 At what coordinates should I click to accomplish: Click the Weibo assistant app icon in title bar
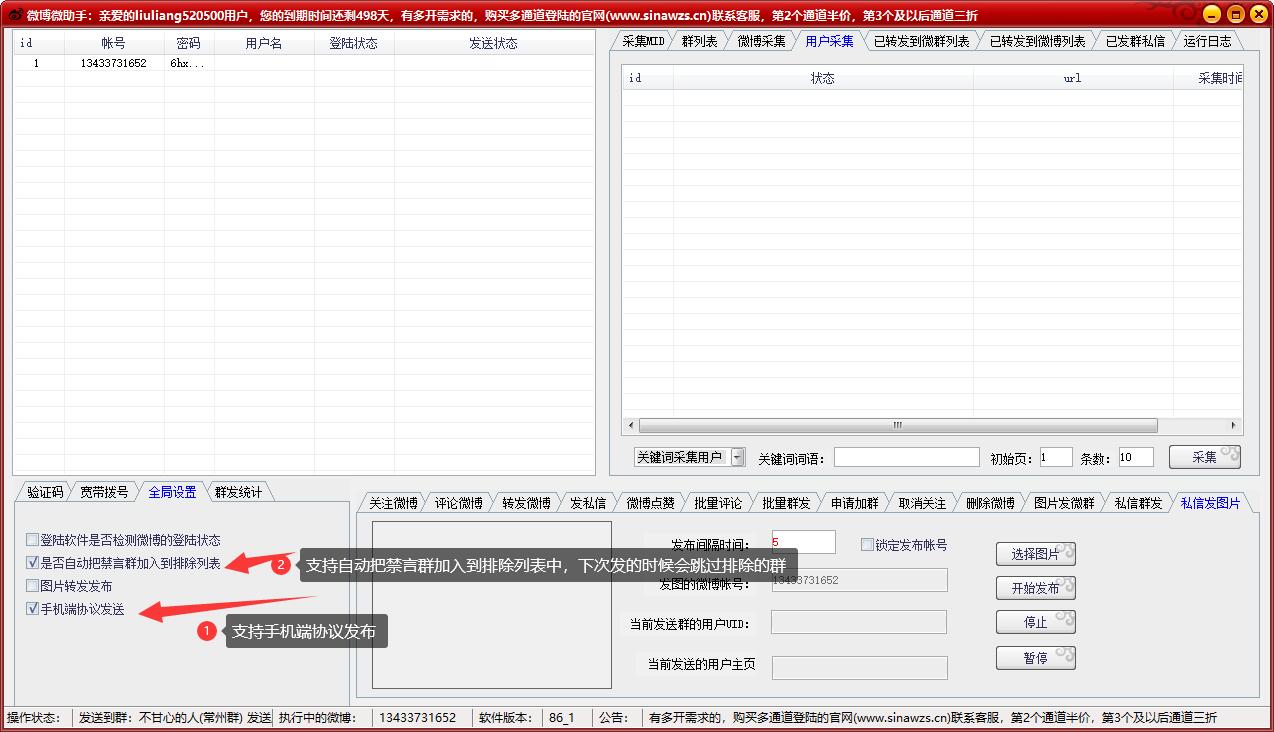point(14,14)
